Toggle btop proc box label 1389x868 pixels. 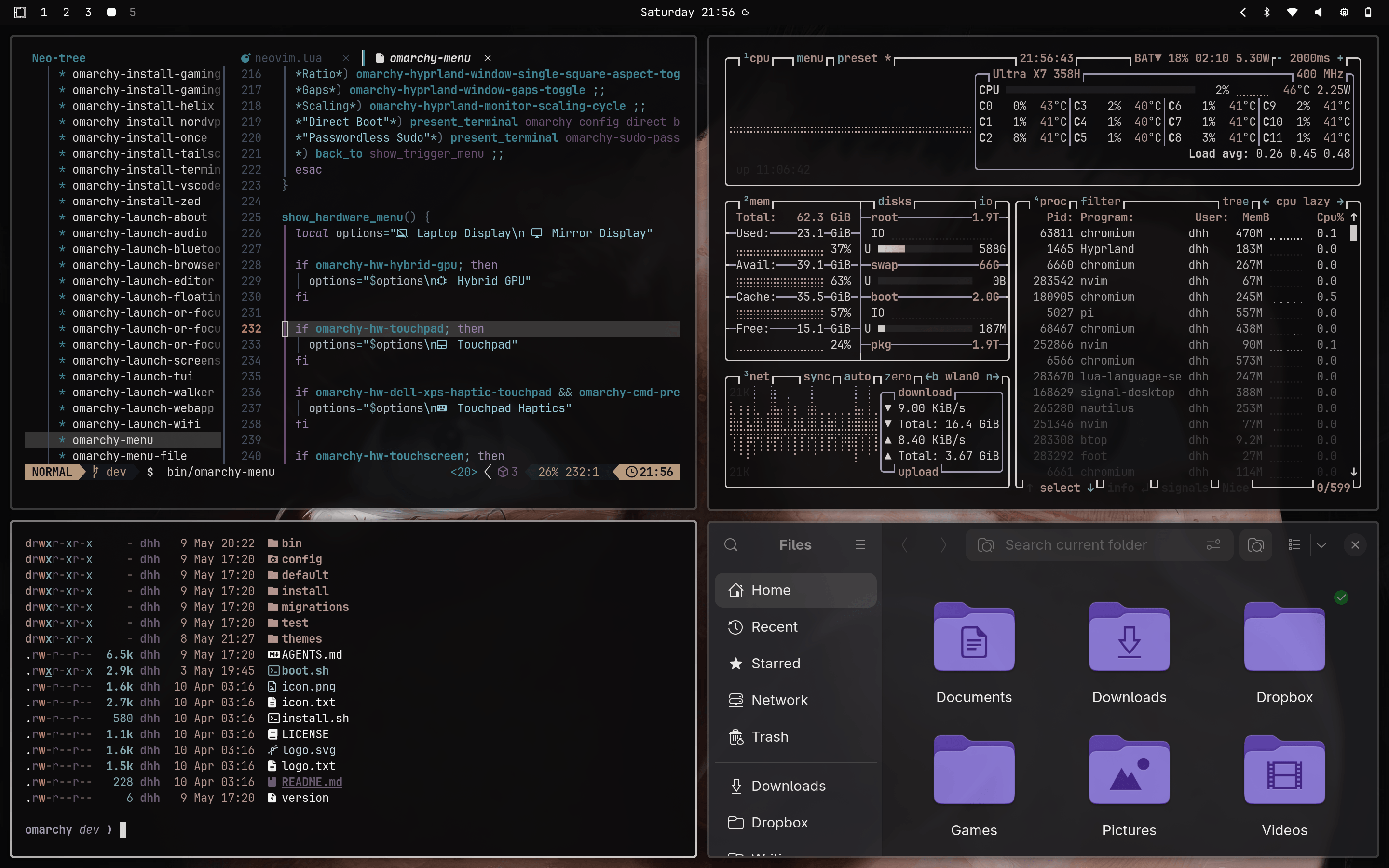click(1050, 201)
